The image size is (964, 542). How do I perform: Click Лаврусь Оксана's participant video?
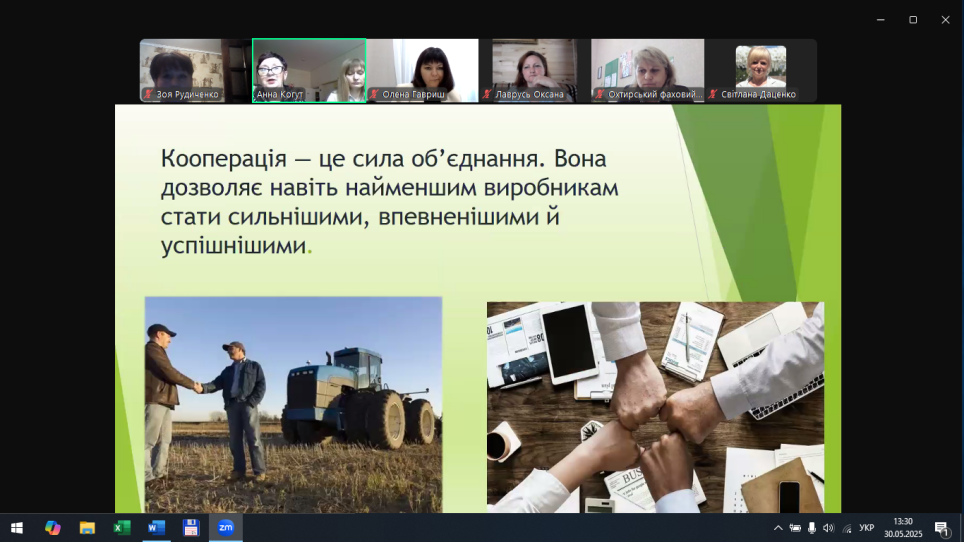point(535,70)
